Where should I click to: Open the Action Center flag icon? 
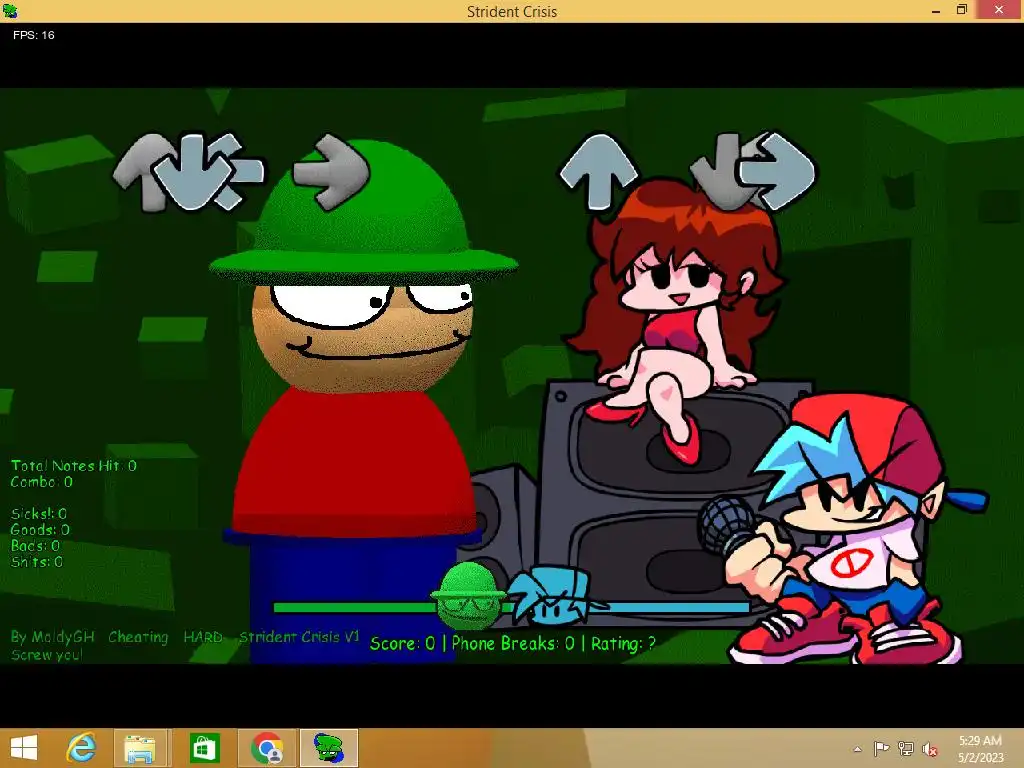[x=881, y=748]
